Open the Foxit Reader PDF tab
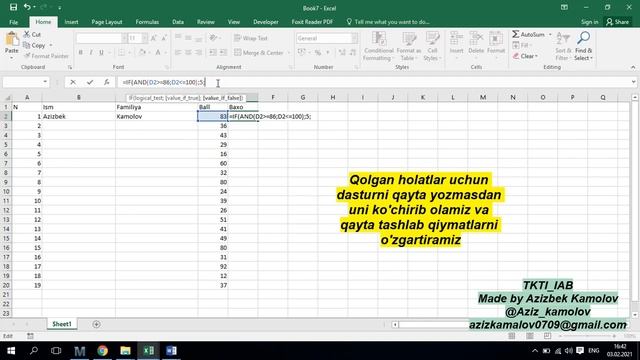640x360 pixels. 312,22
